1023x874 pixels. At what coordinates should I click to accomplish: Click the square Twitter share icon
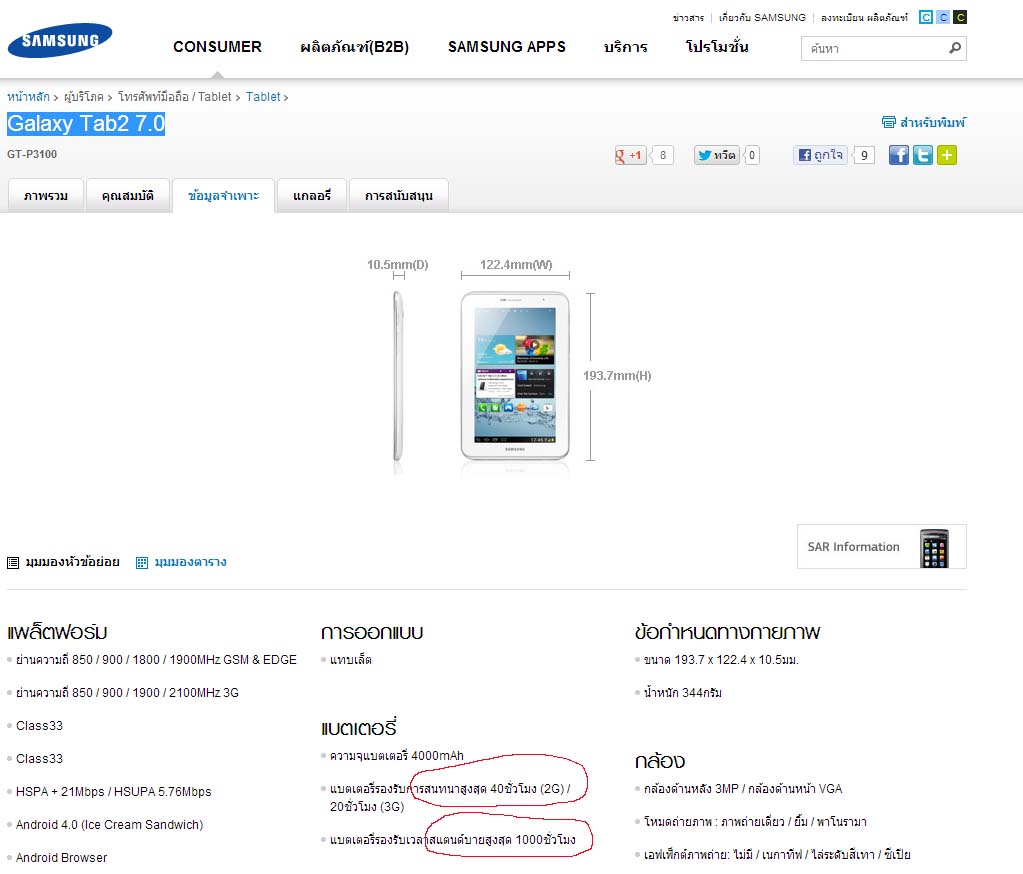click(923, 155)
